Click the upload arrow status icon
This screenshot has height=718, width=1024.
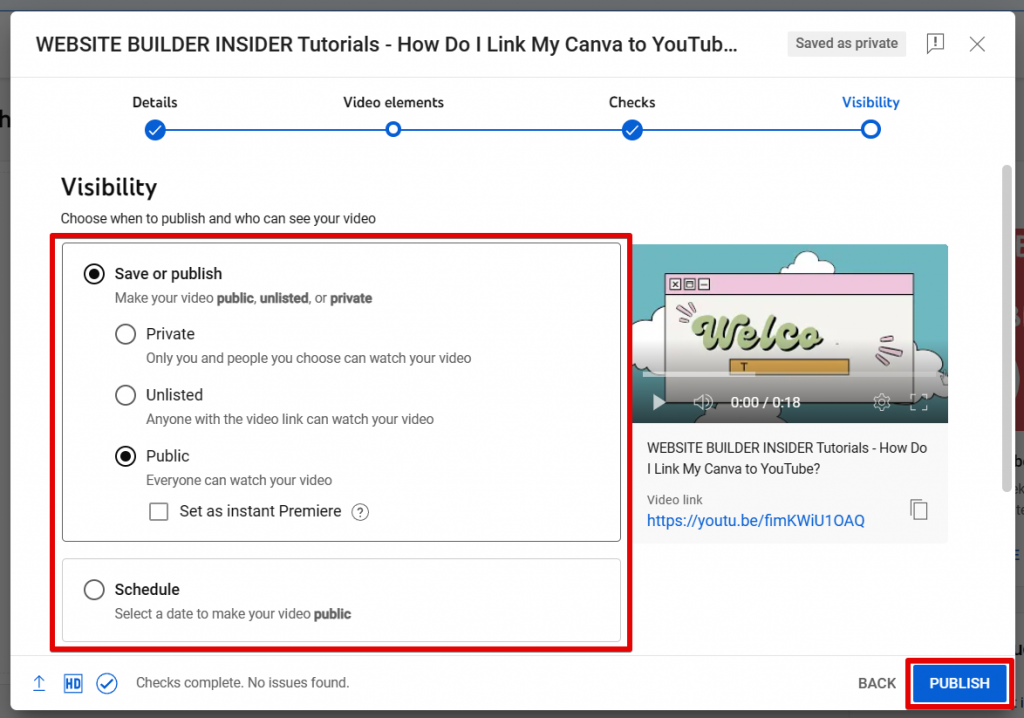coord(39,683)
